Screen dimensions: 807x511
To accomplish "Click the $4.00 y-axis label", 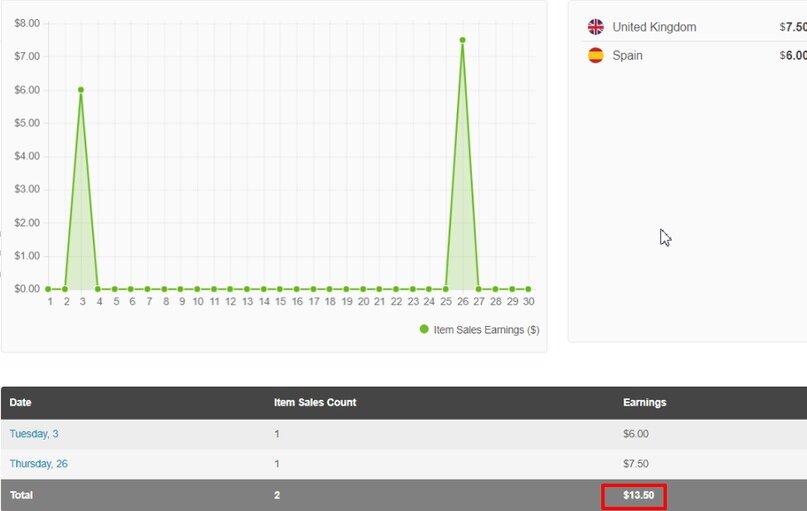I will click(27, 156).
